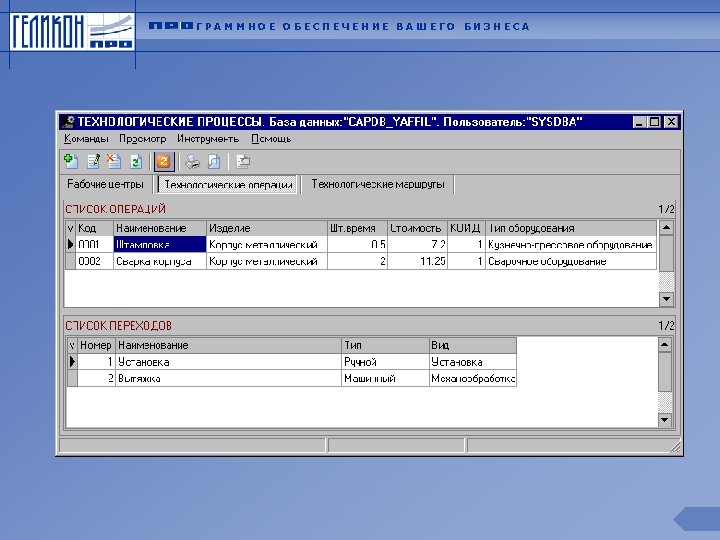Viewport: 720px width, 540px height.
Task: Click the Ручной type cell
Action: point(385,362)
